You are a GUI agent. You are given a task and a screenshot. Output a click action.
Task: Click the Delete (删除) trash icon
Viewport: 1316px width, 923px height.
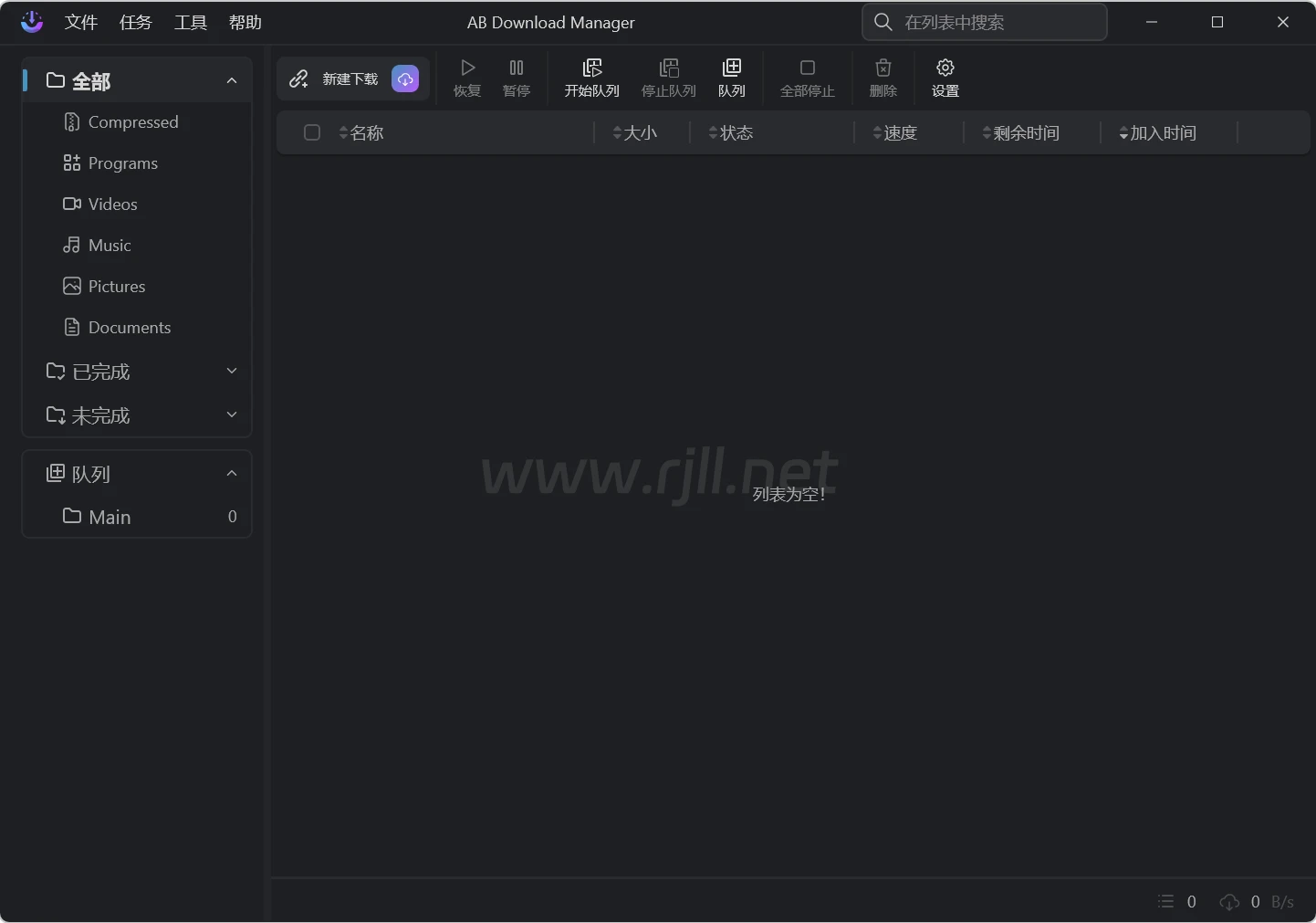click(883, 68)
